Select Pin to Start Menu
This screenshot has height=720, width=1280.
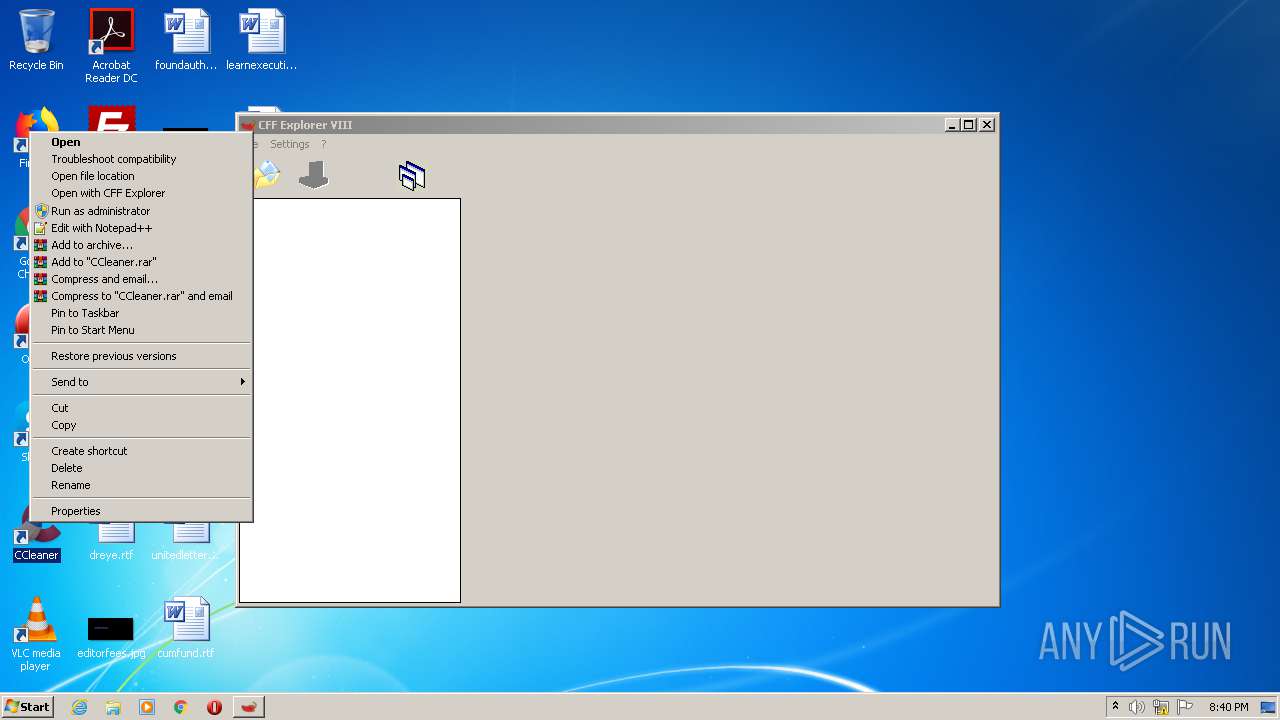tap(141, 330)
